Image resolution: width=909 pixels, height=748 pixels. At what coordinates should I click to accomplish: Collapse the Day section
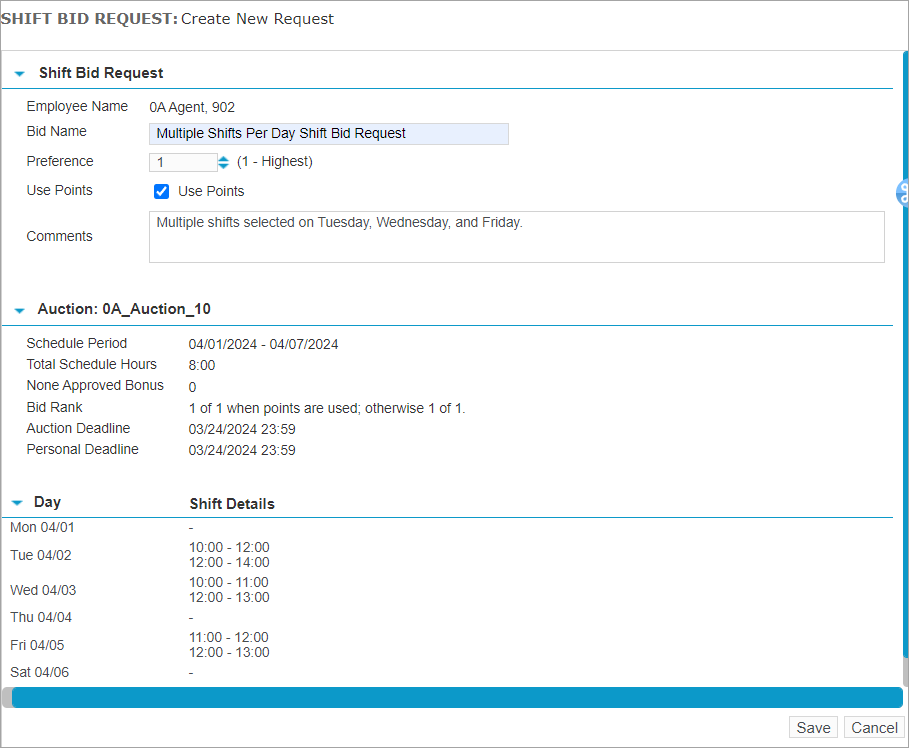tap(18, 502)
